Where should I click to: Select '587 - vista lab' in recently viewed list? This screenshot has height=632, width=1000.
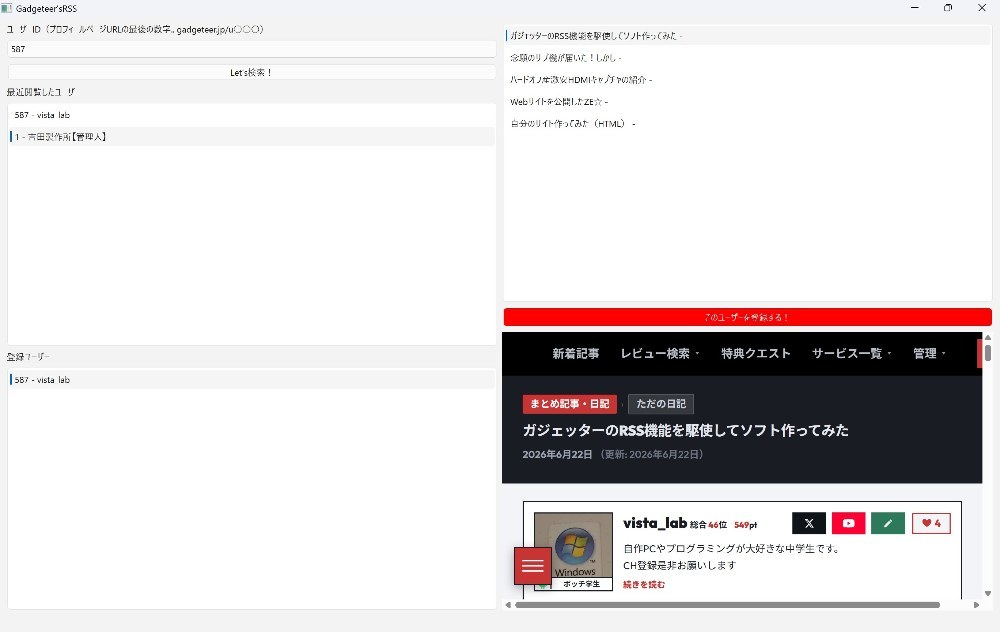coord(251,115)
